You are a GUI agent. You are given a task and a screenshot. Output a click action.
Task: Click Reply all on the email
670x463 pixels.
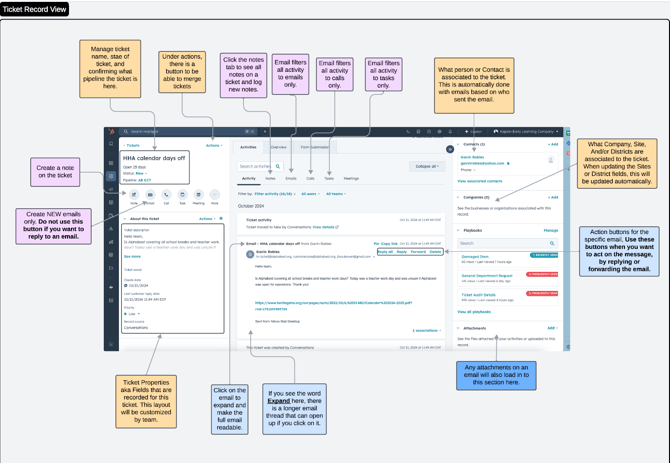click(x=384, y=252)
